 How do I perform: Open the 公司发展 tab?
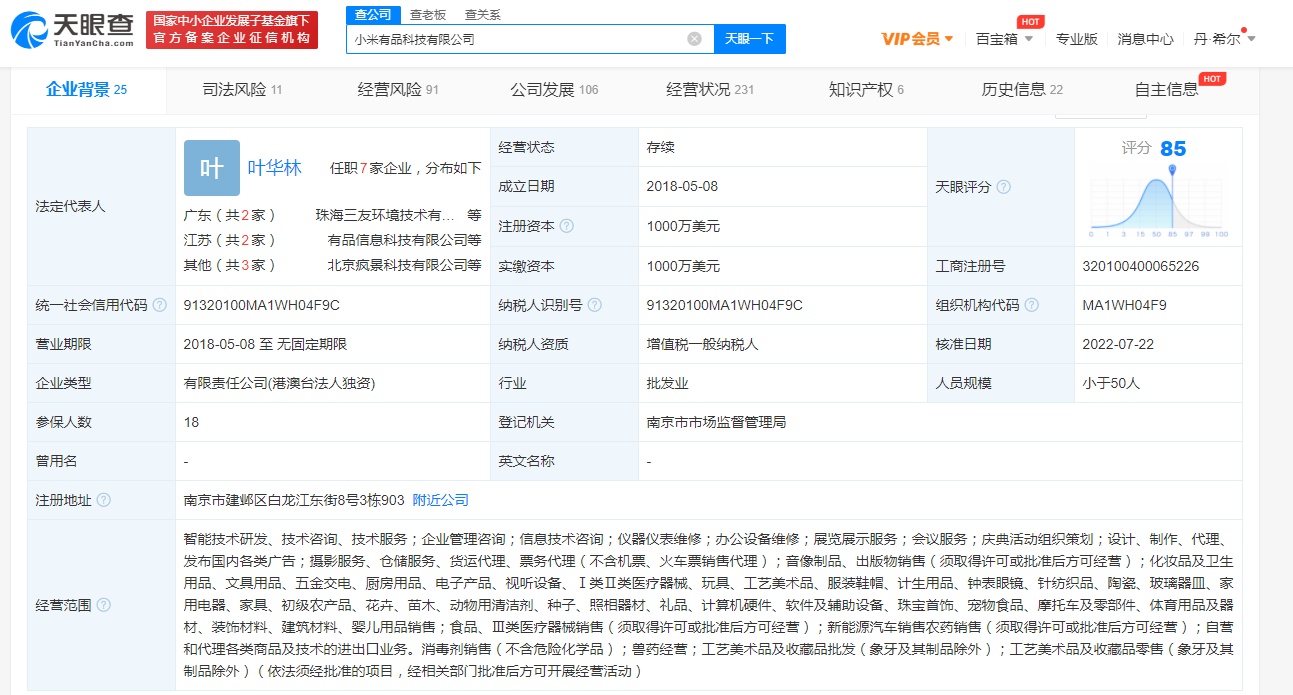[x=554, y=90]
